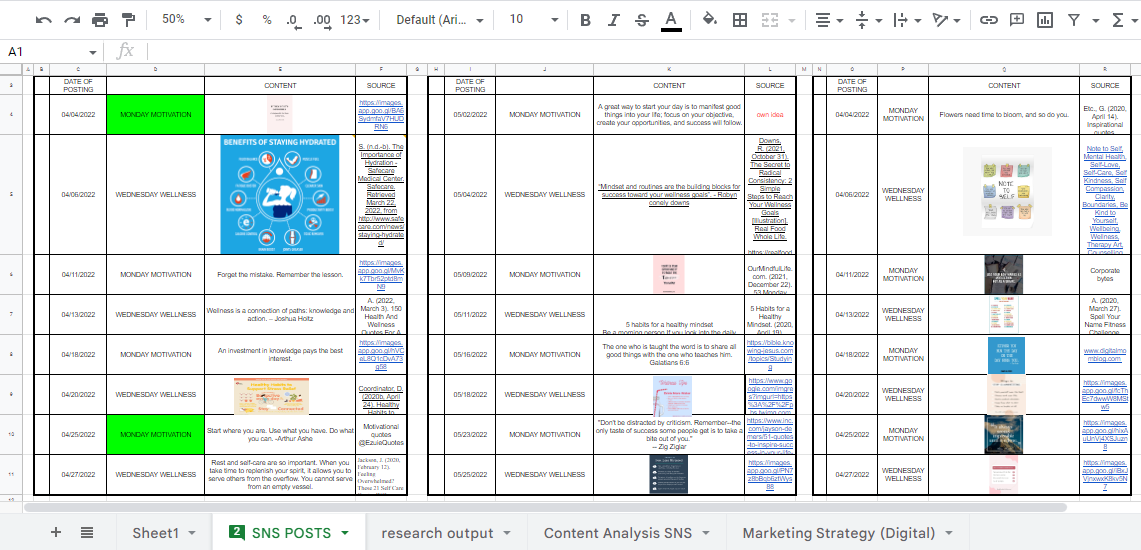Open the bible.knowing-jesus.com source link
Viewport: 1141px width, 550px height.
(x=770, y=354)
